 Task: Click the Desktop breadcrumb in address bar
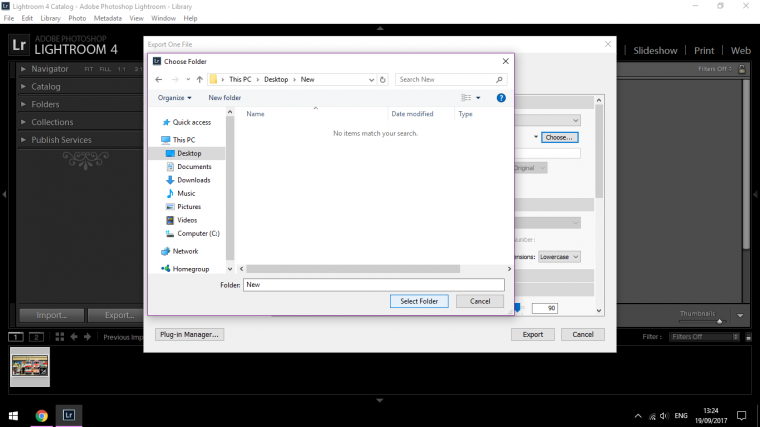pos(276,79)
